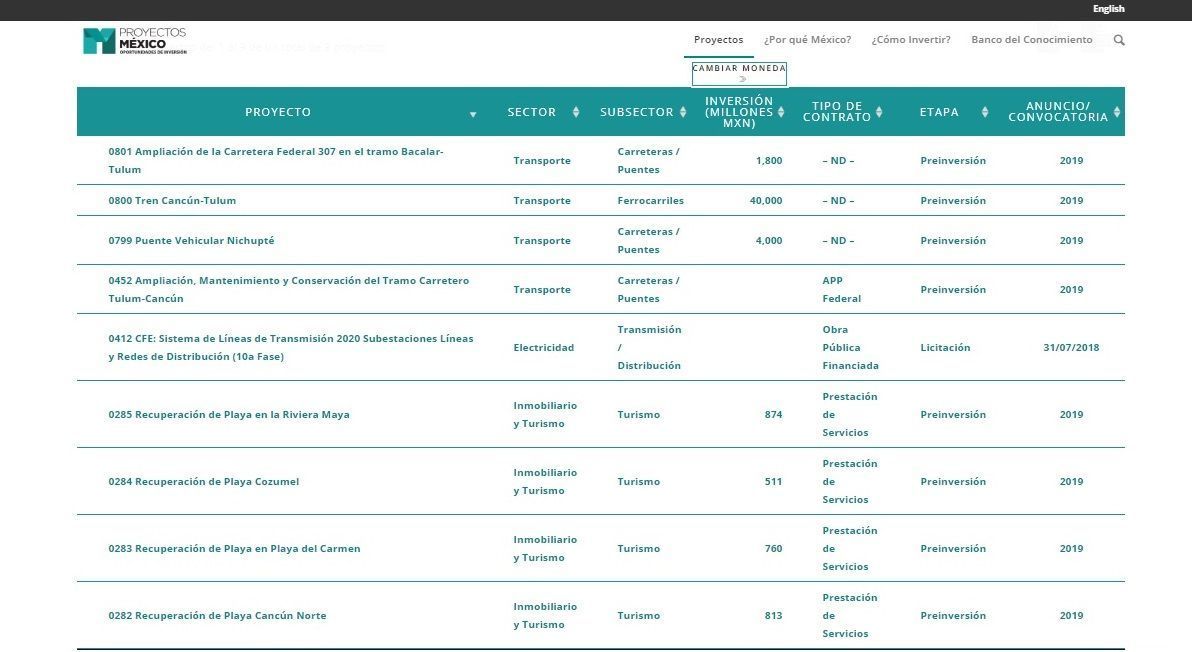Switch site language to English
The image size is (1192, 652).
pyautogui.click(x=1108, y=9)
